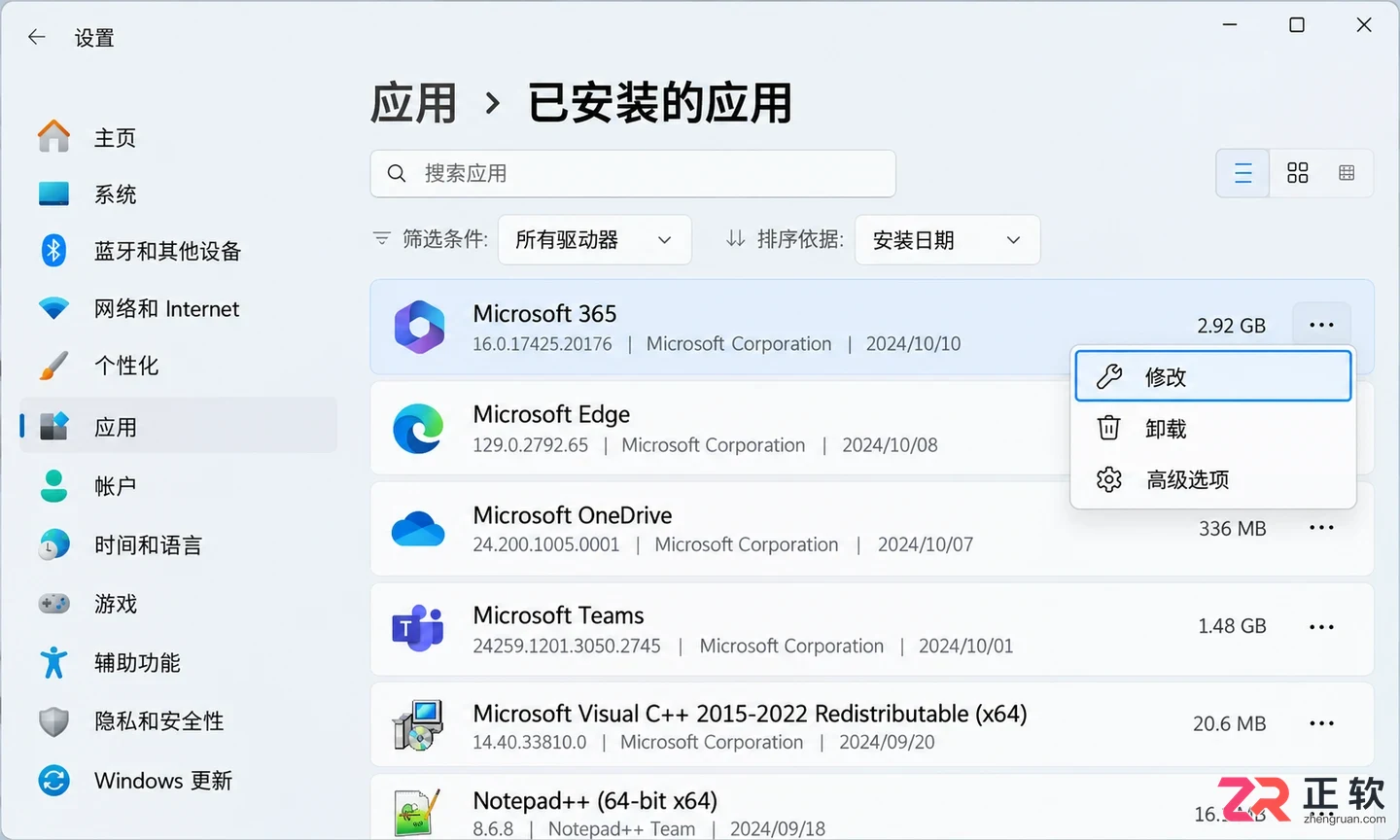Click the 应用 breadcrumb link
Image resolution: width=1400 pixels, height=840 pixels.
[414, 103]
